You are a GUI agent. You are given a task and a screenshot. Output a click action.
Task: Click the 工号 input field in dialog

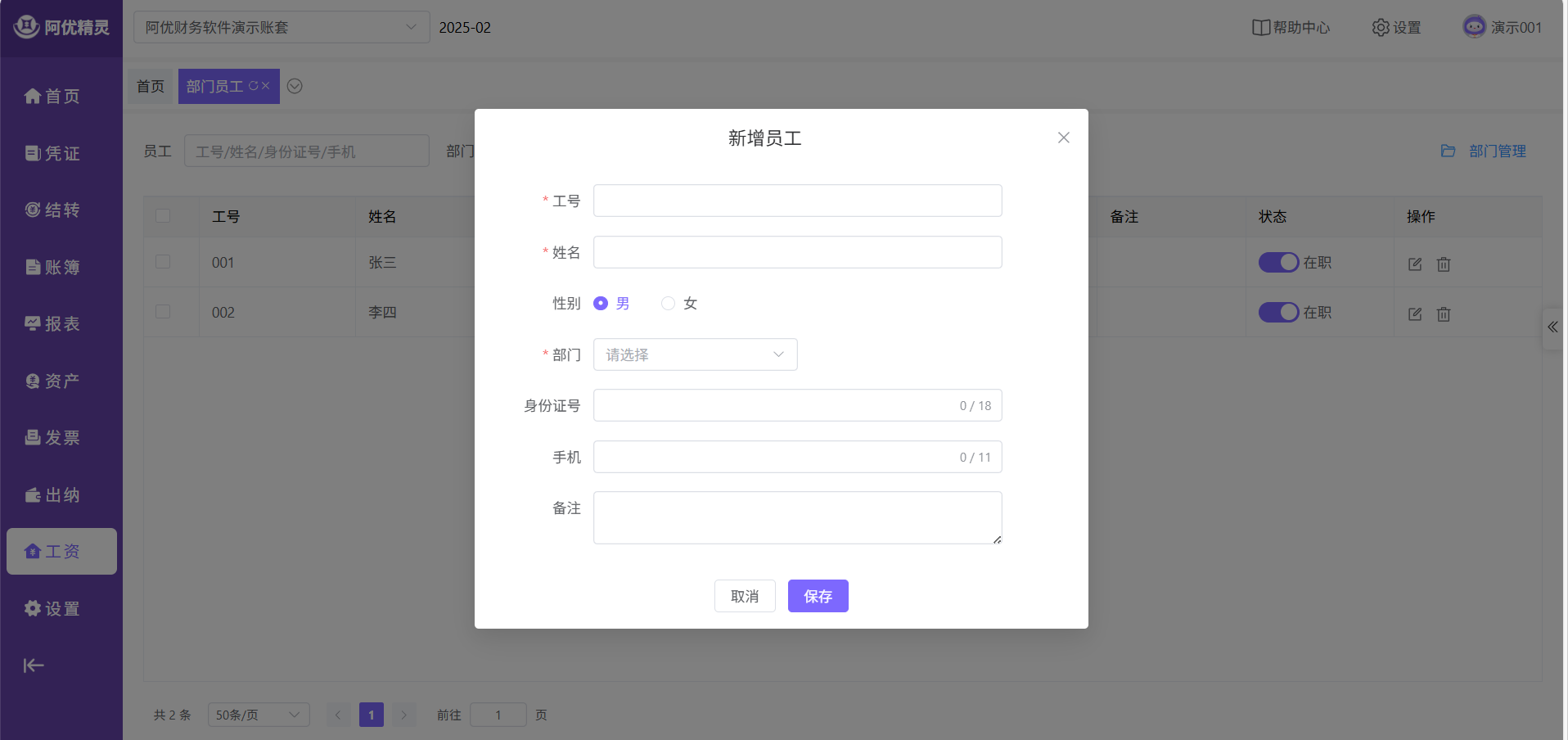pyautogui.click(x=797, y=201)
